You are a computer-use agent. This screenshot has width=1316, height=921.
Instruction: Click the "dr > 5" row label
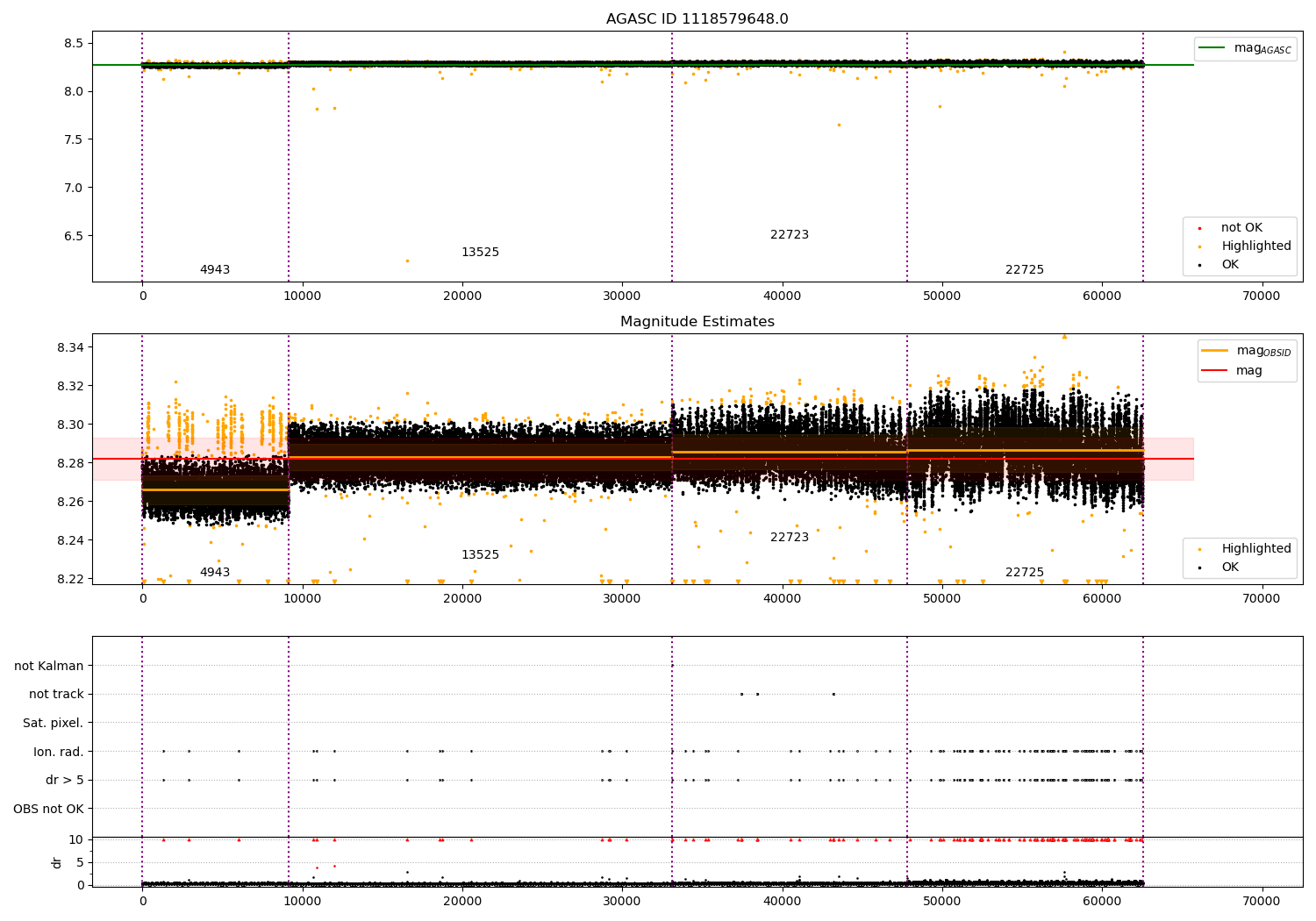65,781
